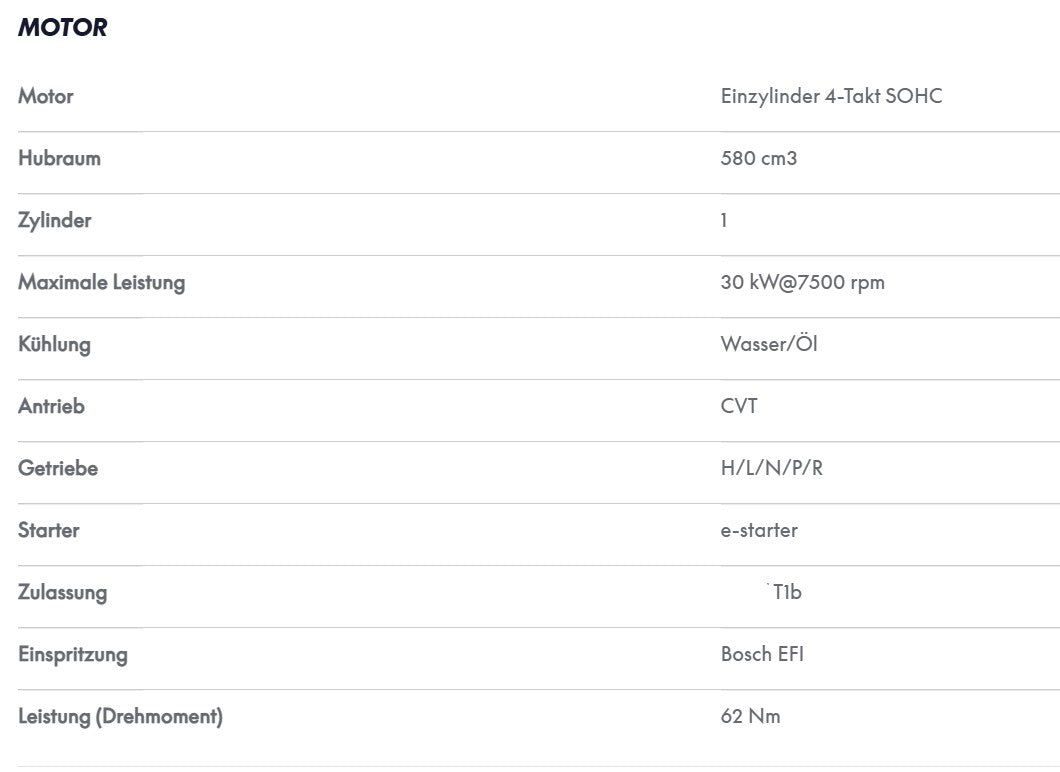1060x772 pixels.
Task: Click the H/L/N/P/R gearbox value
Action: click(x=771, y=468)
